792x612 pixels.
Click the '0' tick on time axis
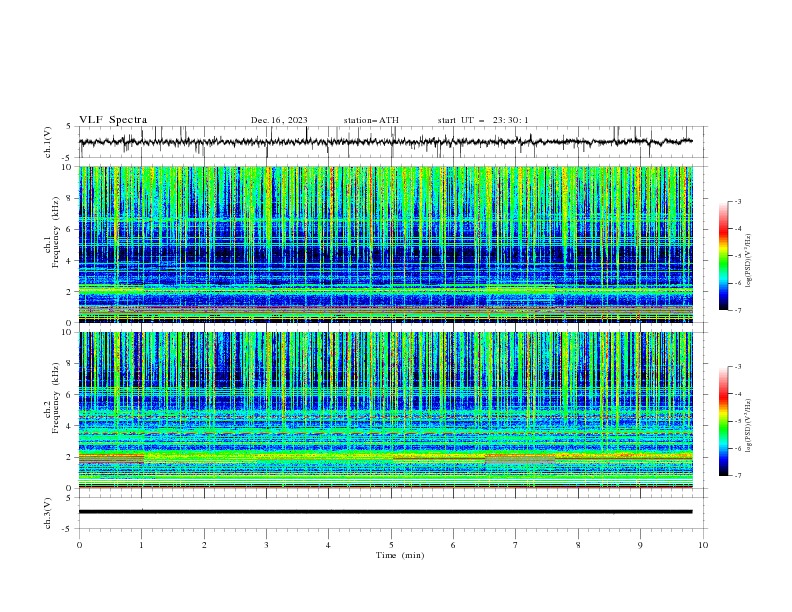(x=79, y=545)
